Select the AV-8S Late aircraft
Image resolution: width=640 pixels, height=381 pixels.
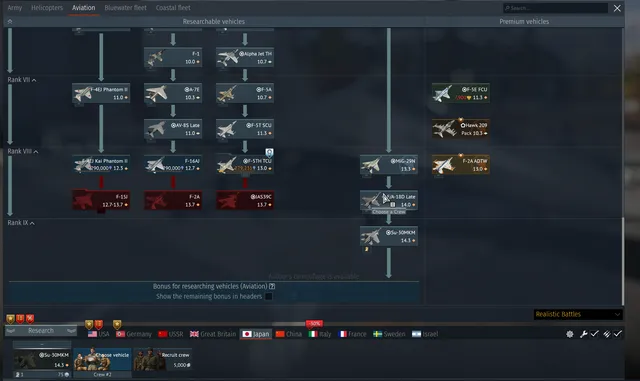click(173, 129)
